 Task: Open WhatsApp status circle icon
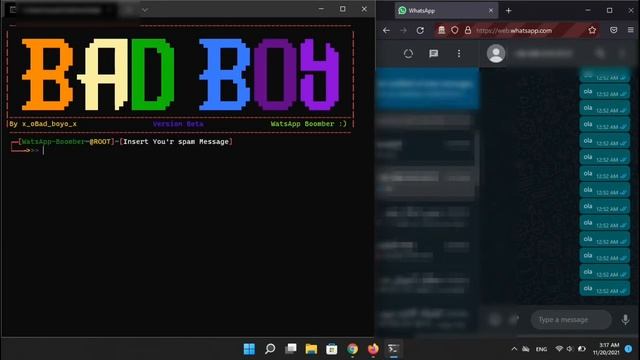pyautogui.click(x=408, y=54)
